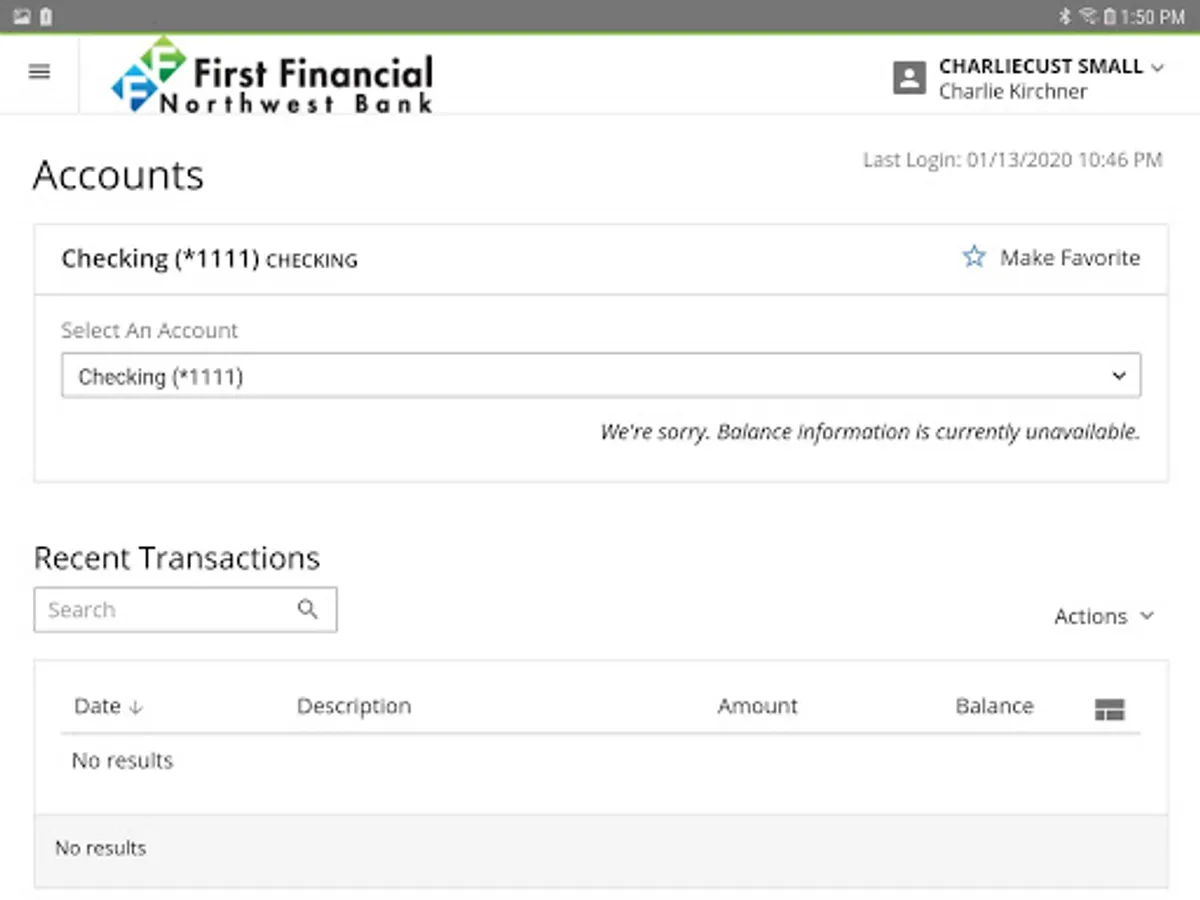
Task: Click the table column layout icon
Action: coord(1110,709)
